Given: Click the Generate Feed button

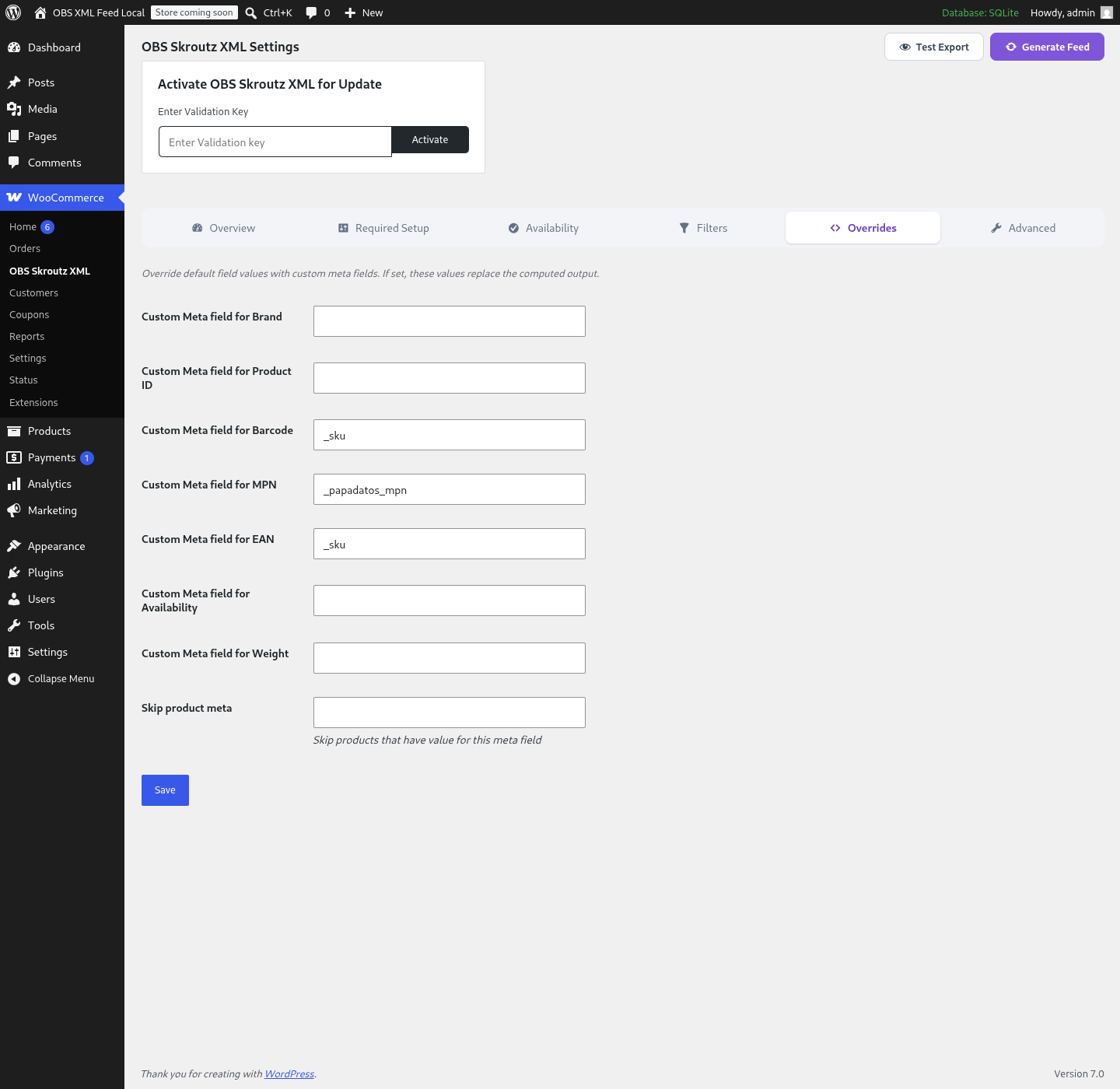Looking at the screenshot, I should coord(1047,47).
